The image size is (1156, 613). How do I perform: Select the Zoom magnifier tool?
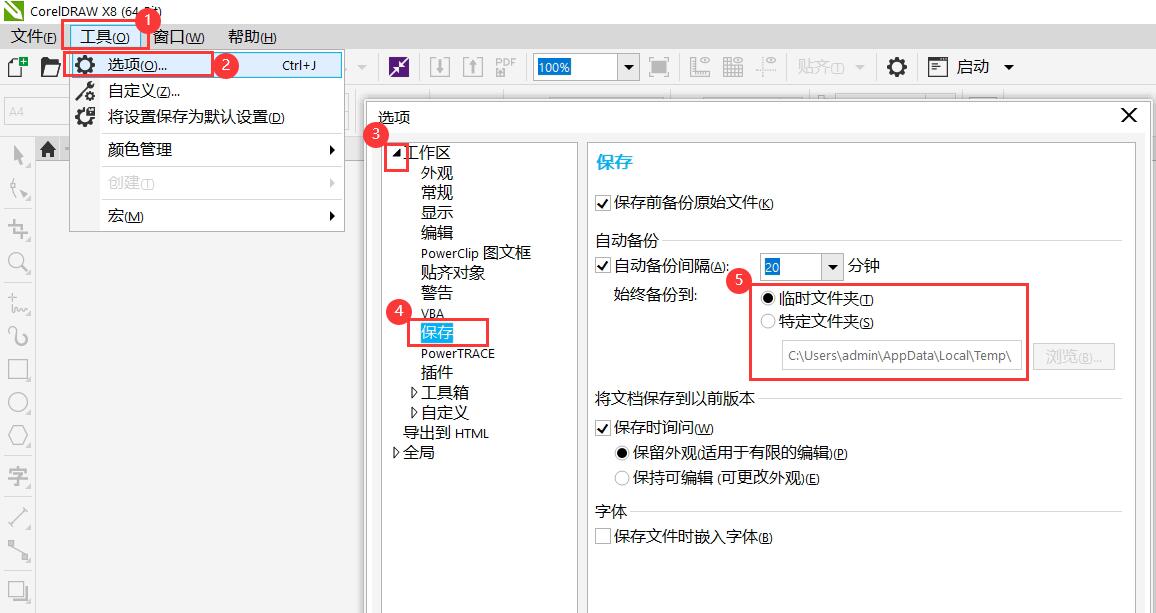18,263
